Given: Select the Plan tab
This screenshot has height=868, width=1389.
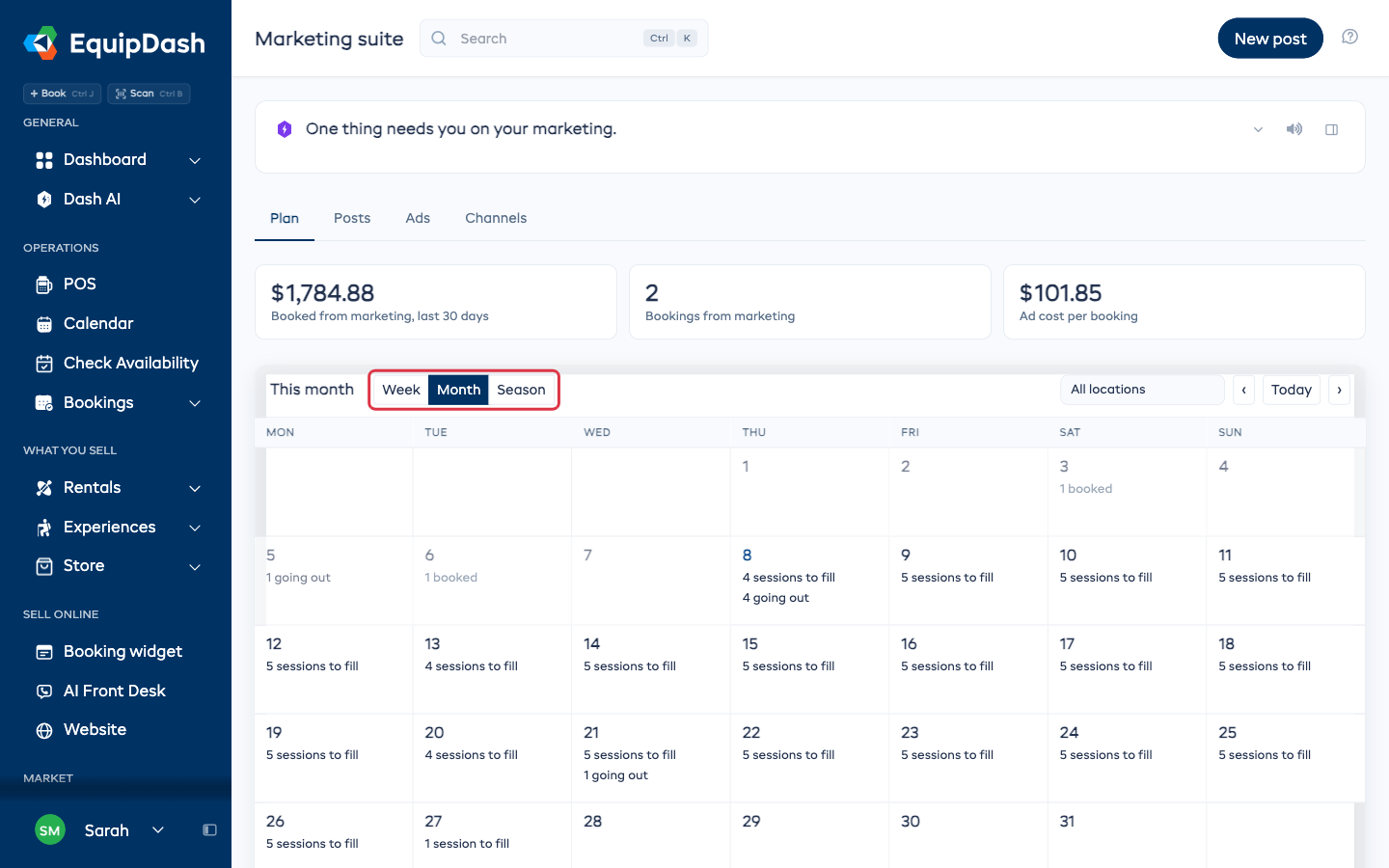Looking at the screenshot, I should pyautogui.click(x=285, y=219).
